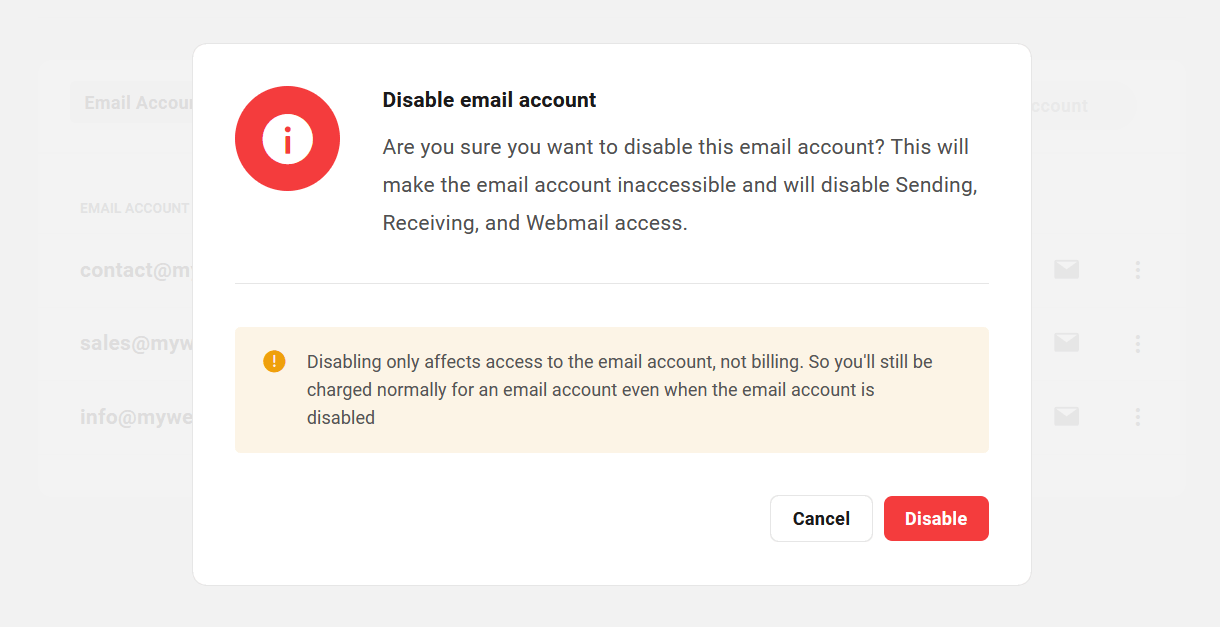Select the sales@ email account row
Image resolution: width=1220 pixels, height=627 pixels.
point(130,342)
